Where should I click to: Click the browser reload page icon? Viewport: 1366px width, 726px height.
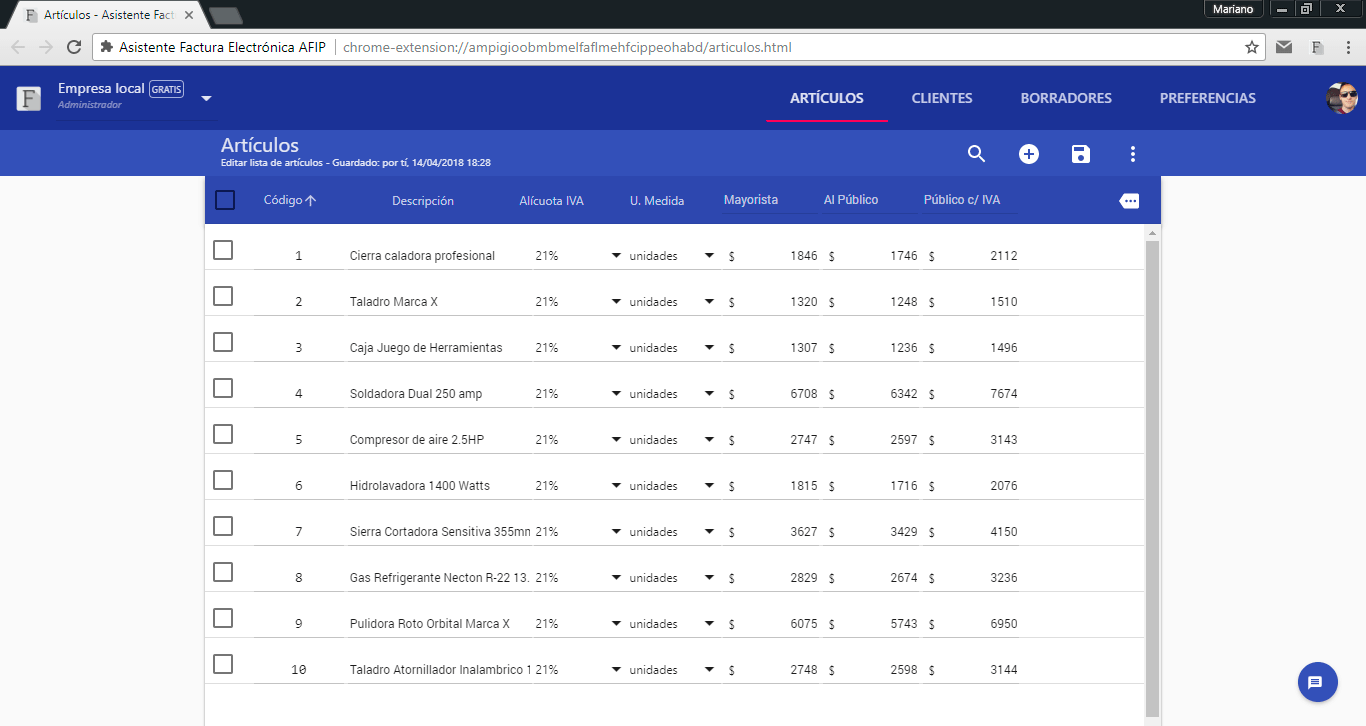(x=74, y=47)
